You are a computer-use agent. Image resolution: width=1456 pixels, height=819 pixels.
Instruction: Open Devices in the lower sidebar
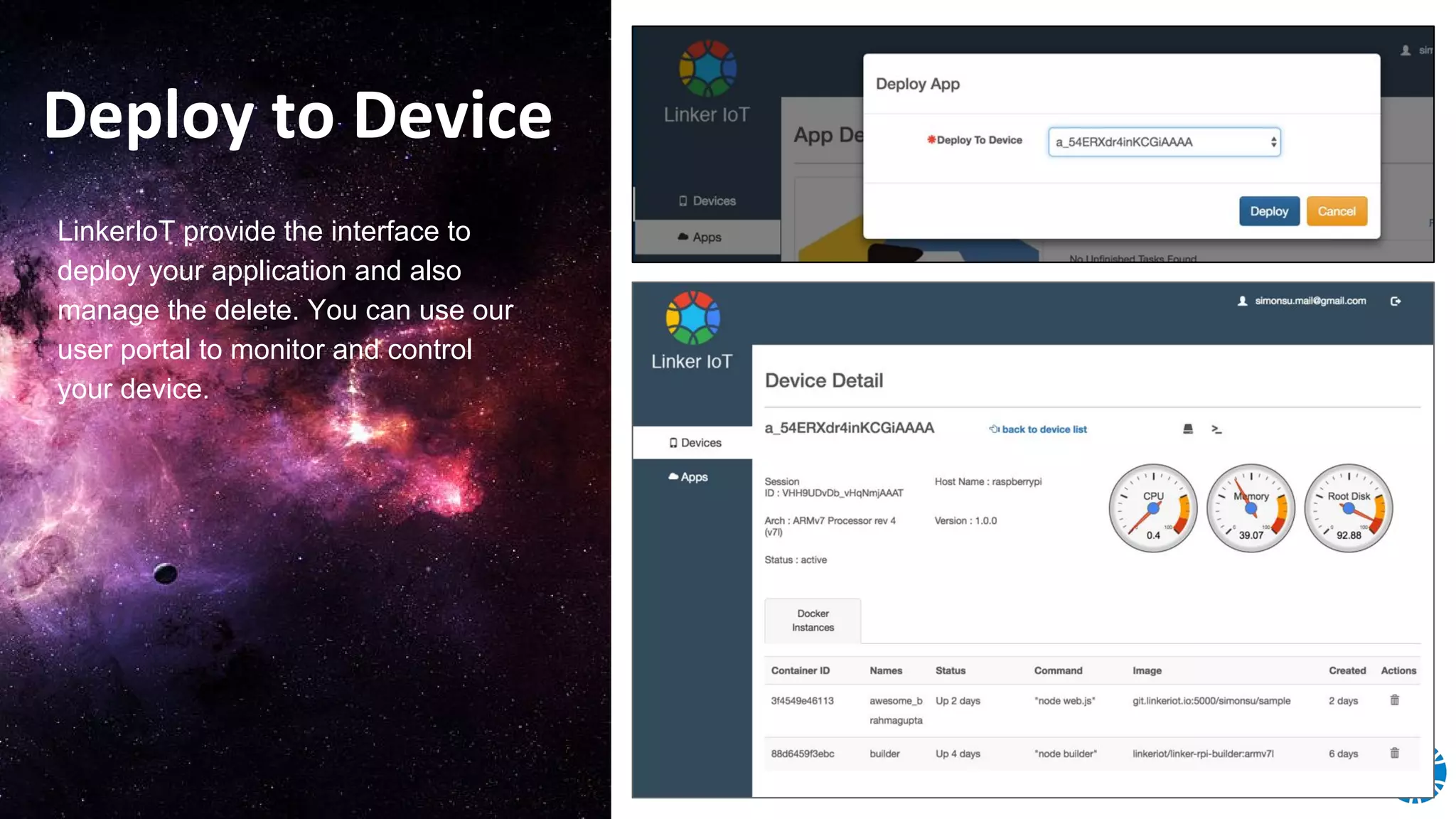(695, 443)
